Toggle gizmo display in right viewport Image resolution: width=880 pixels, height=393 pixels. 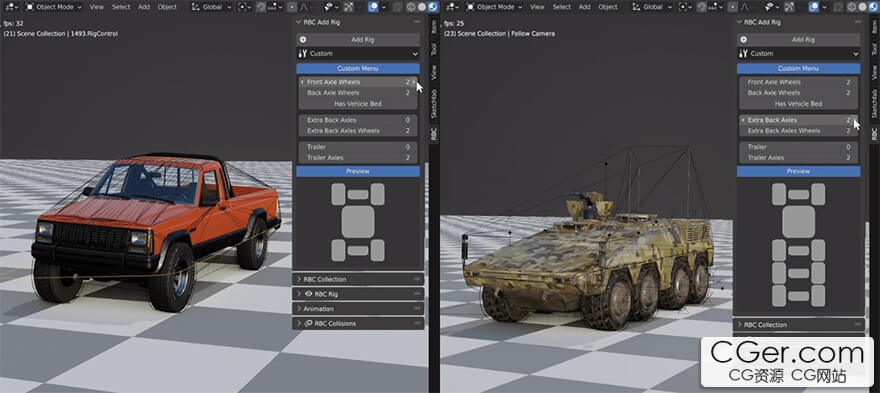coord(790,7)
